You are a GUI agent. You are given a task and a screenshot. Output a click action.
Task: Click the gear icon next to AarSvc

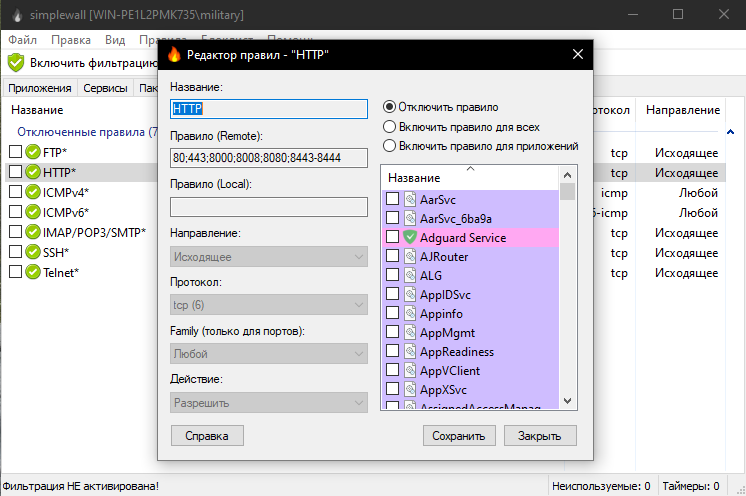(x=410, y=200)
